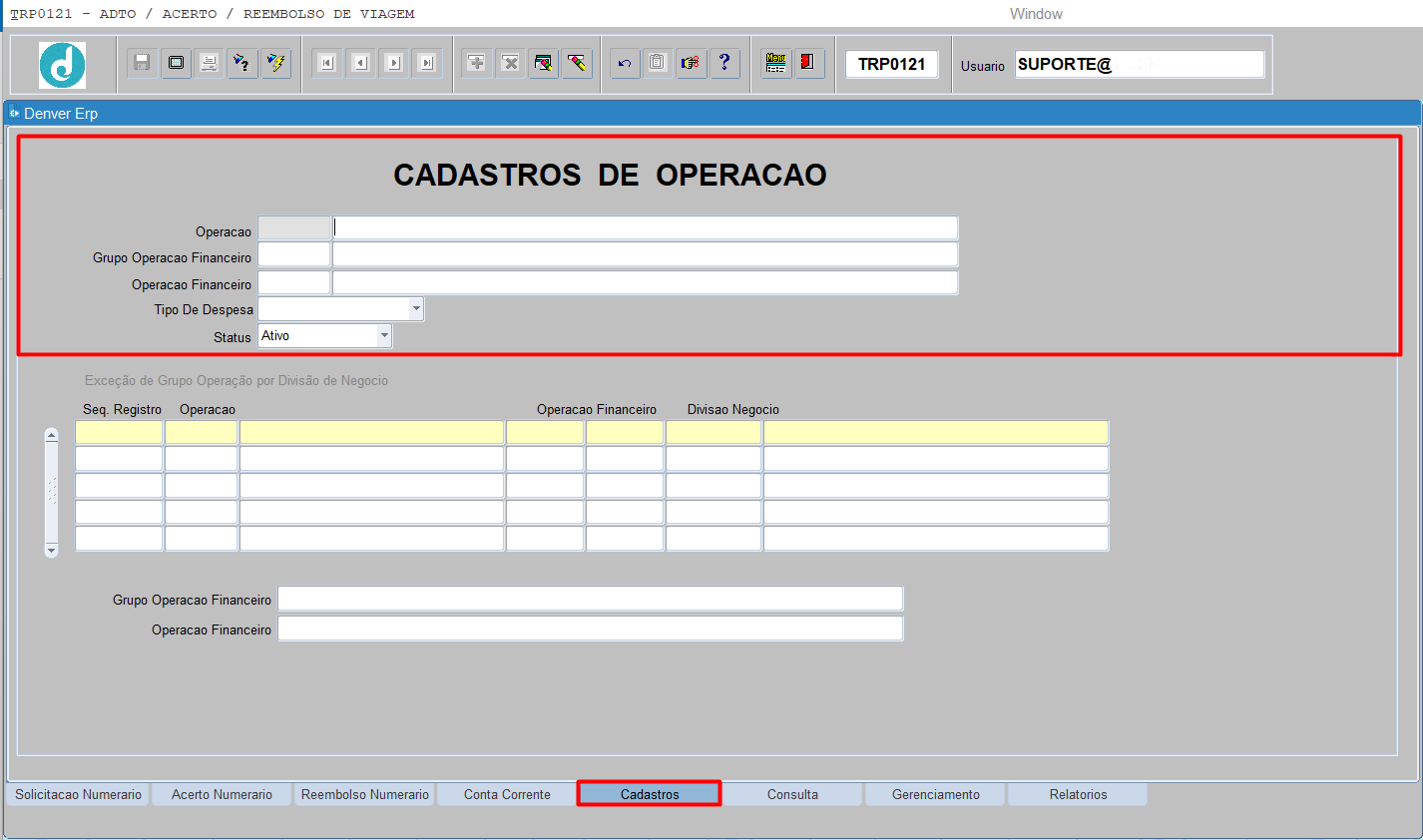Click the Execute Query lightning icon
Viewport: 1423px width, 840px height.
(x=276, y=63)
